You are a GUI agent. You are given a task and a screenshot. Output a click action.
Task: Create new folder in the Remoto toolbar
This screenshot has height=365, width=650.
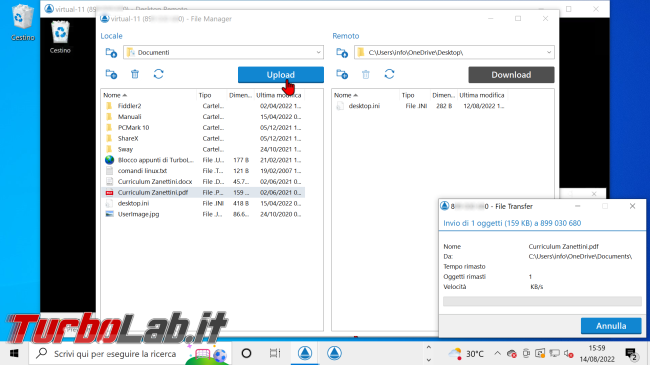tap(342, 74)
